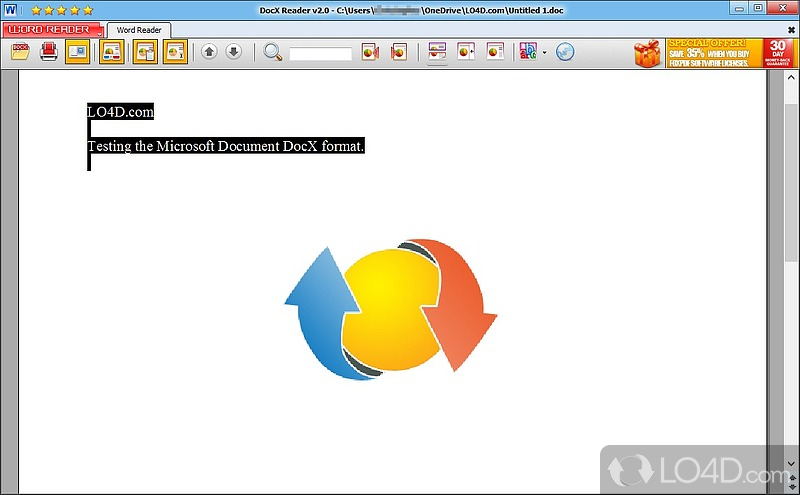Image resolution: width=800 pixels, height=495 pixels.
Task: Expand the dropdown arrow beside abc icon
Action: pos(545,52)
